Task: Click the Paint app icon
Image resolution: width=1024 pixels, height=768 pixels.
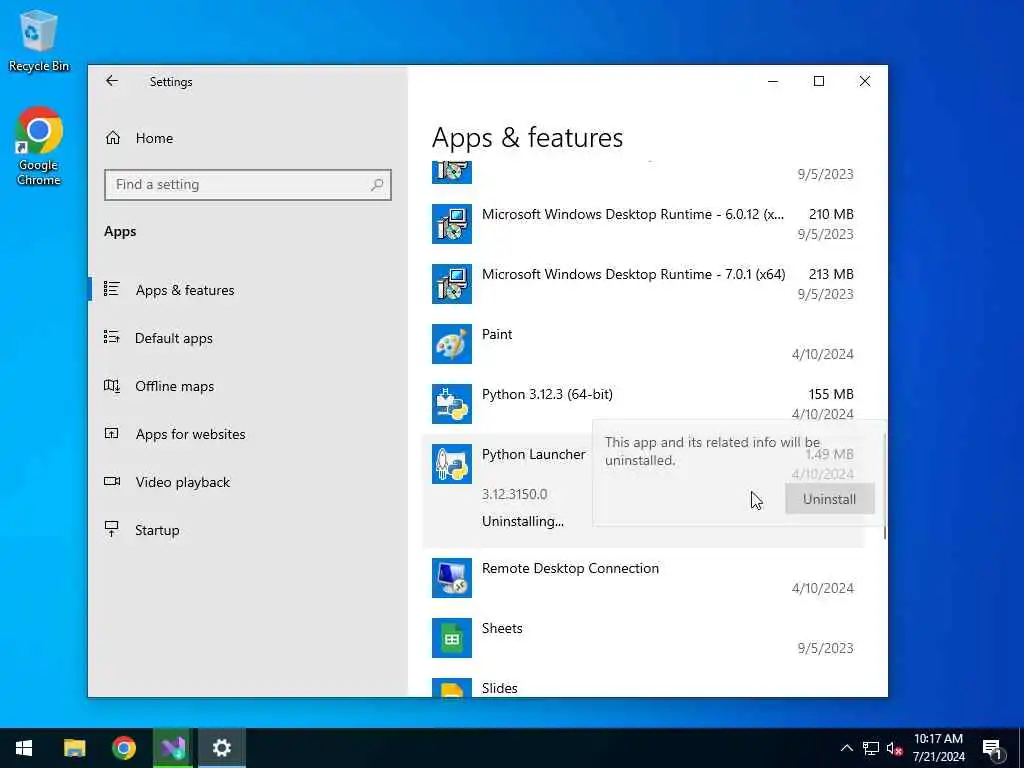Action: (451, 344)
